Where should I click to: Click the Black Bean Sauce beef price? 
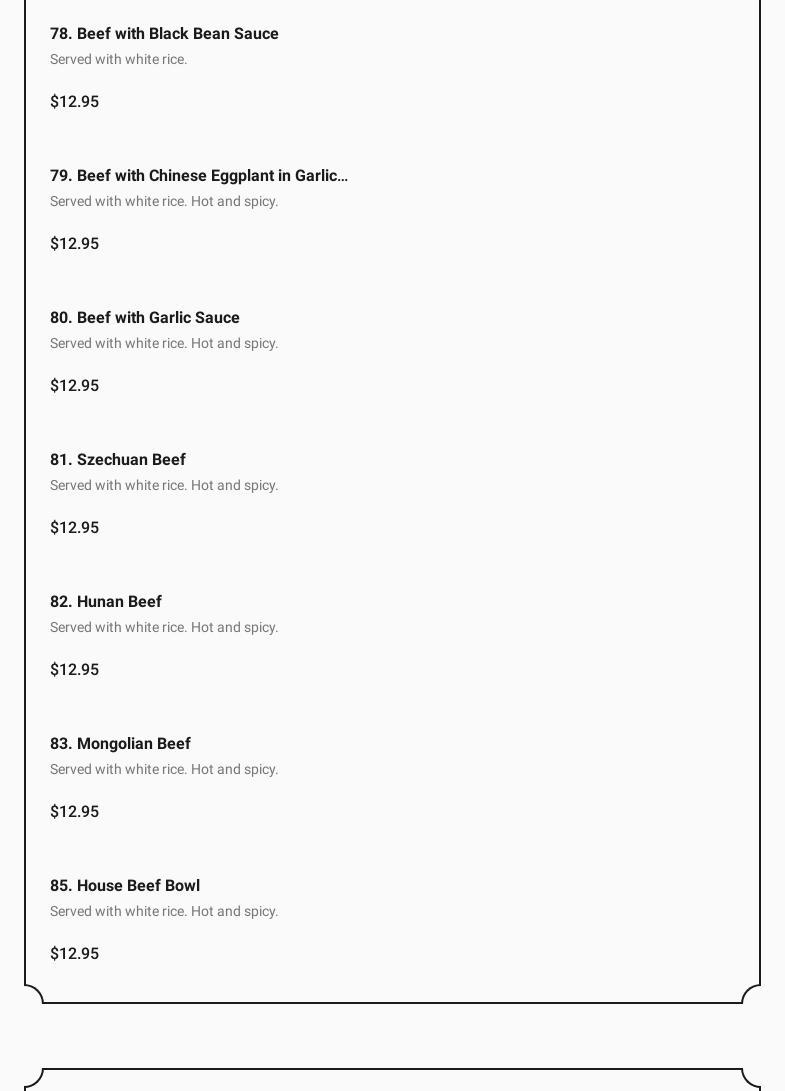(x=75, y=102)
